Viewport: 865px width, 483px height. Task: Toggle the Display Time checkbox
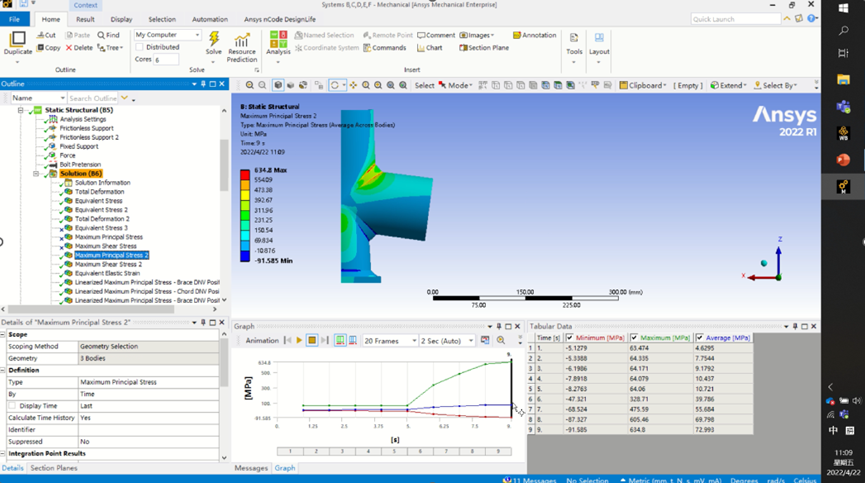click(x=12, y=406)
